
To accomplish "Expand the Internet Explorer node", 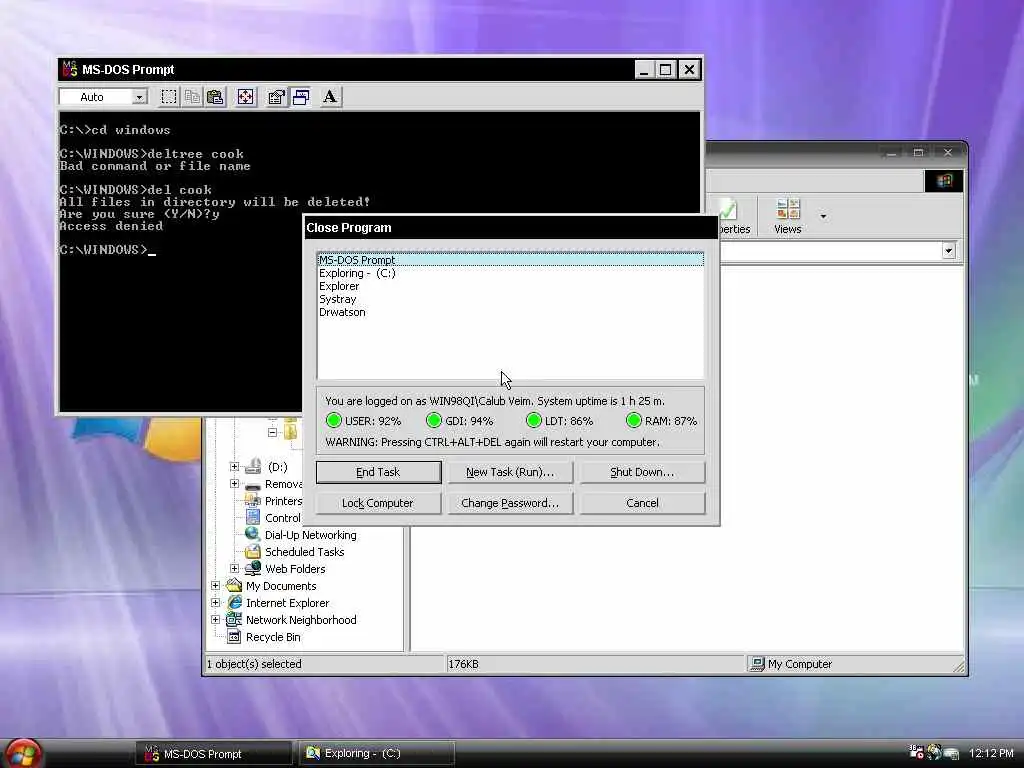I will coord(216,602).
